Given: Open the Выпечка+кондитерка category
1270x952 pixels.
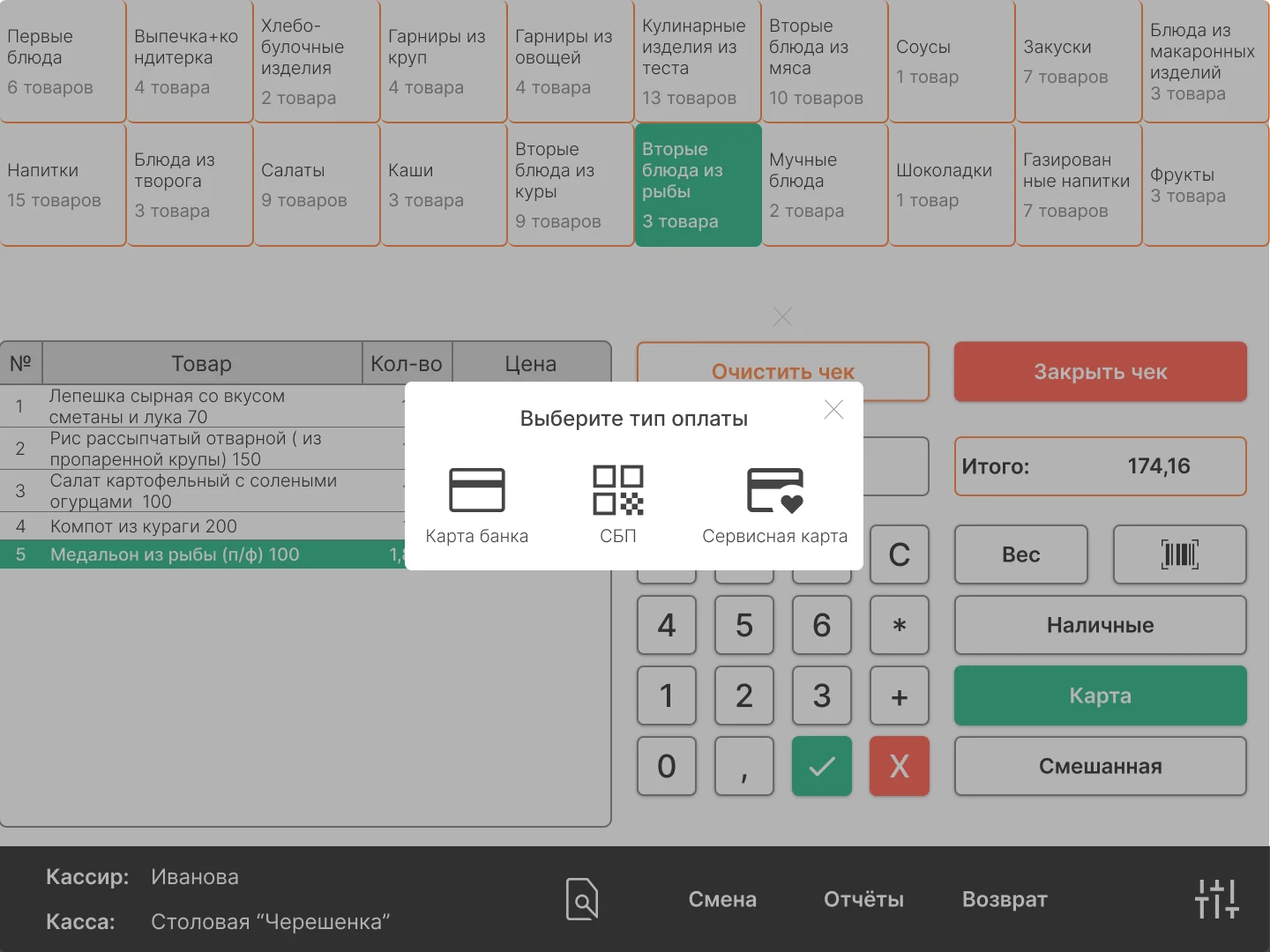Looking at the screenshot, I should click(190, 61).
